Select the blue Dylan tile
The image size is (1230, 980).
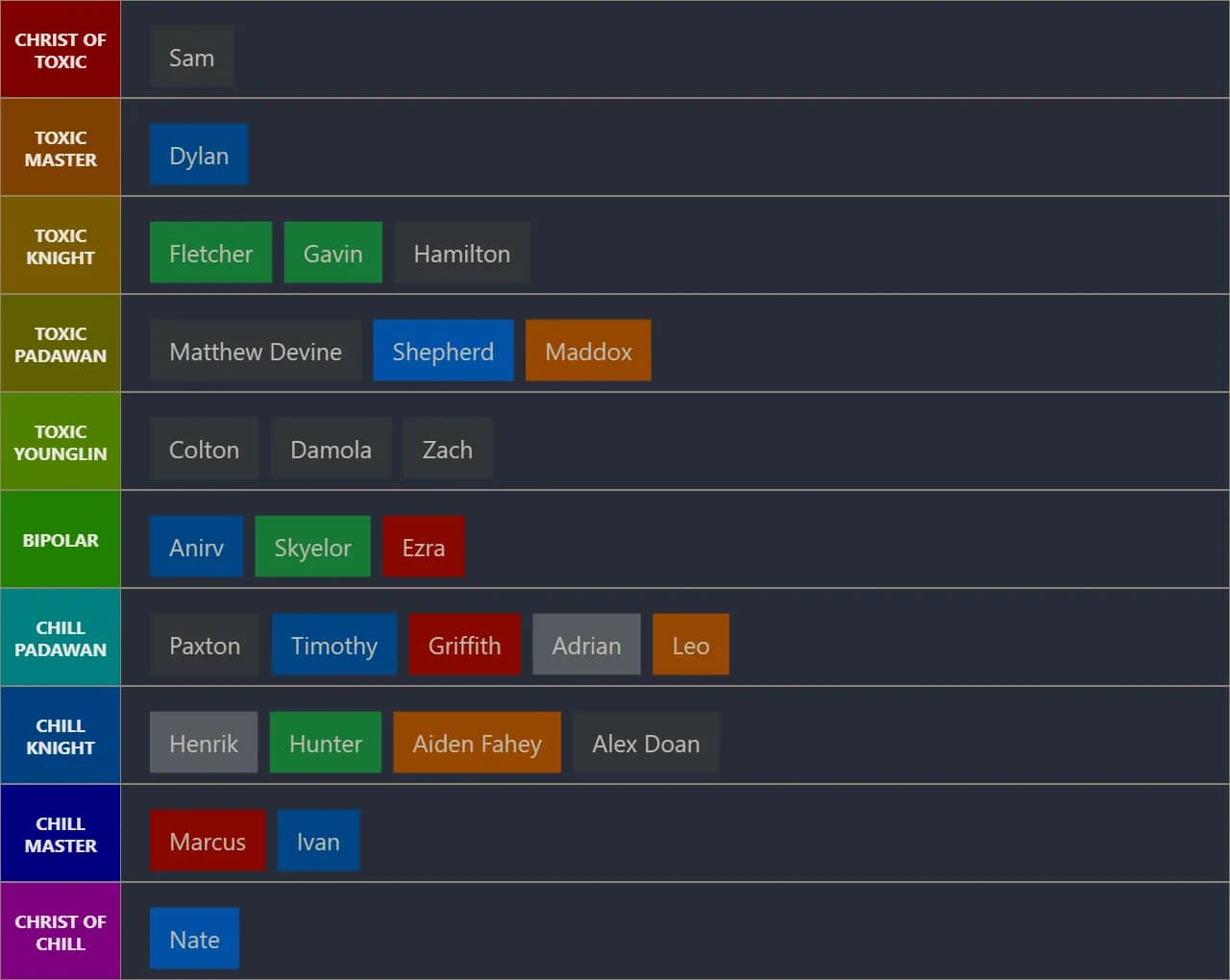pos(199,156)
